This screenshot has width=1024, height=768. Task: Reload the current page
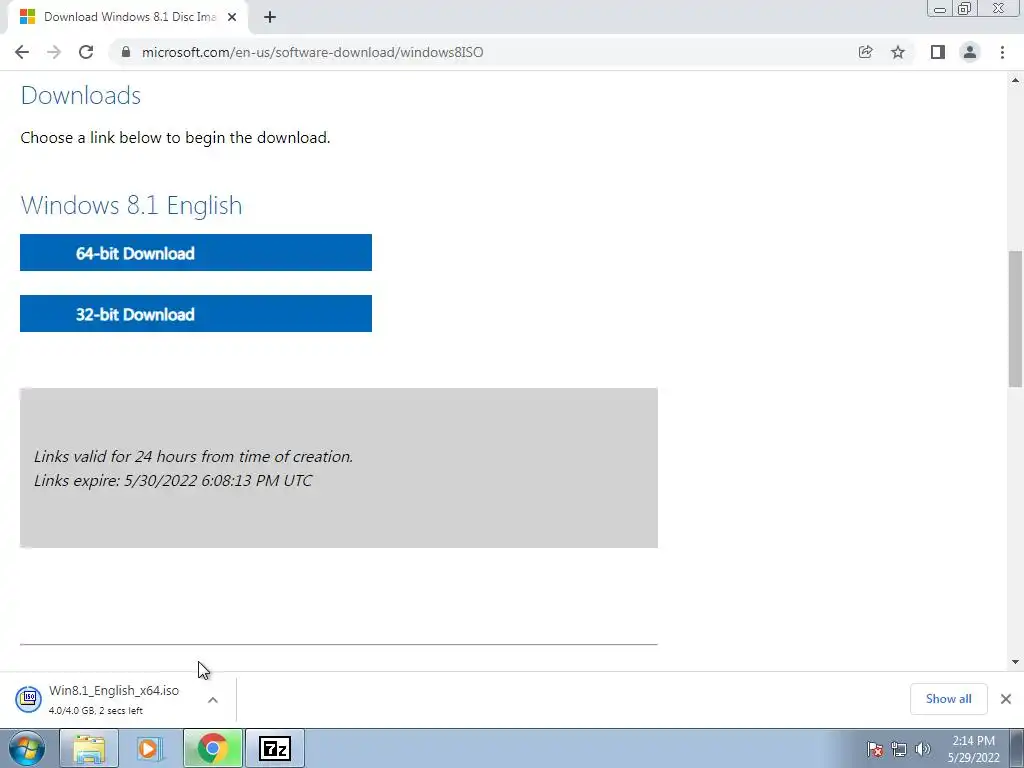(86, 52)
